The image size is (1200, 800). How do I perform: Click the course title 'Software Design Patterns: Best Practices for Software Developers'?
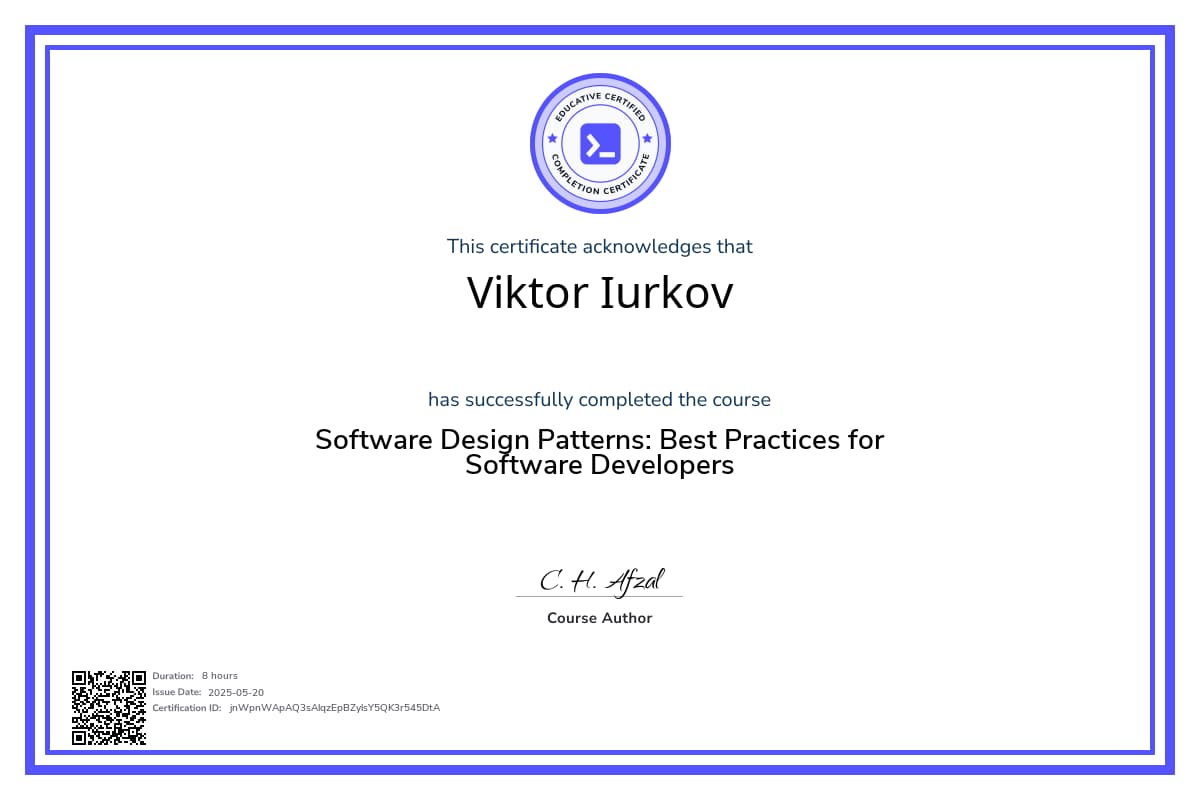pyautogui.click(x=600, y=452)
